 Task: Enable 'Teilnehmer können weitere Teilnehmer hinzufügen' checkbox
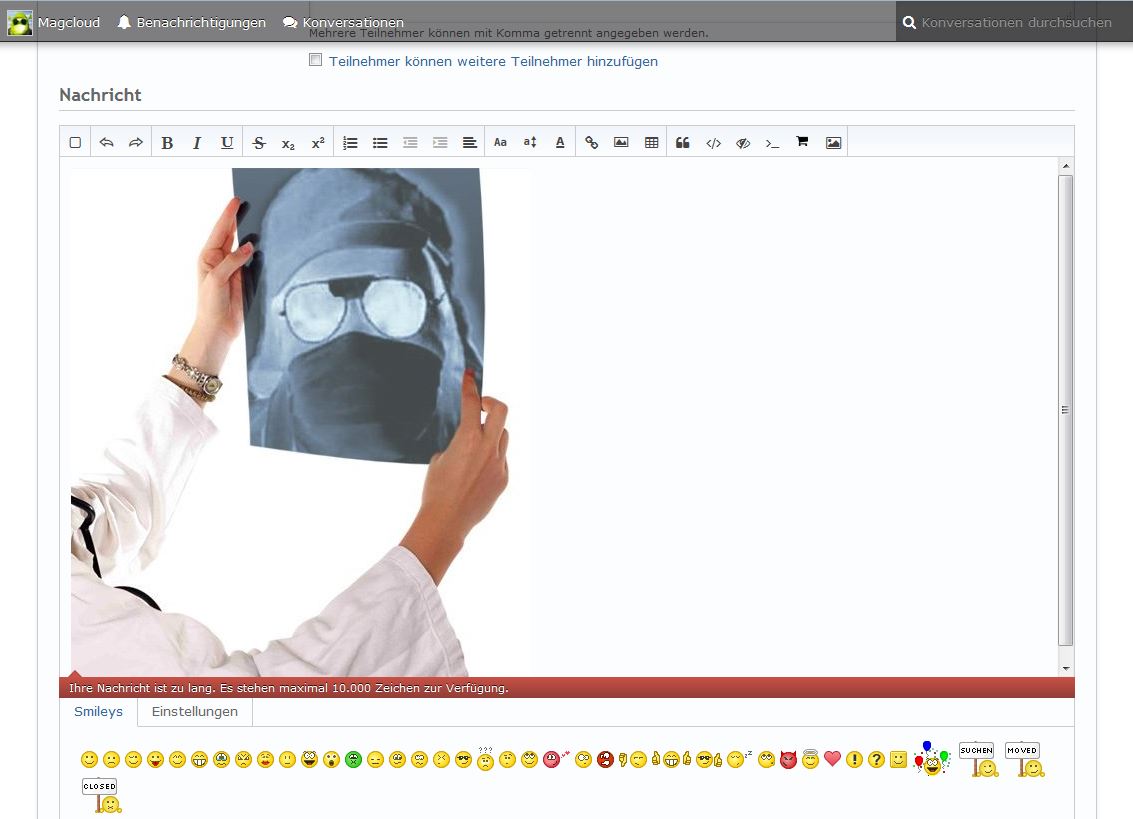pos(316,60)
